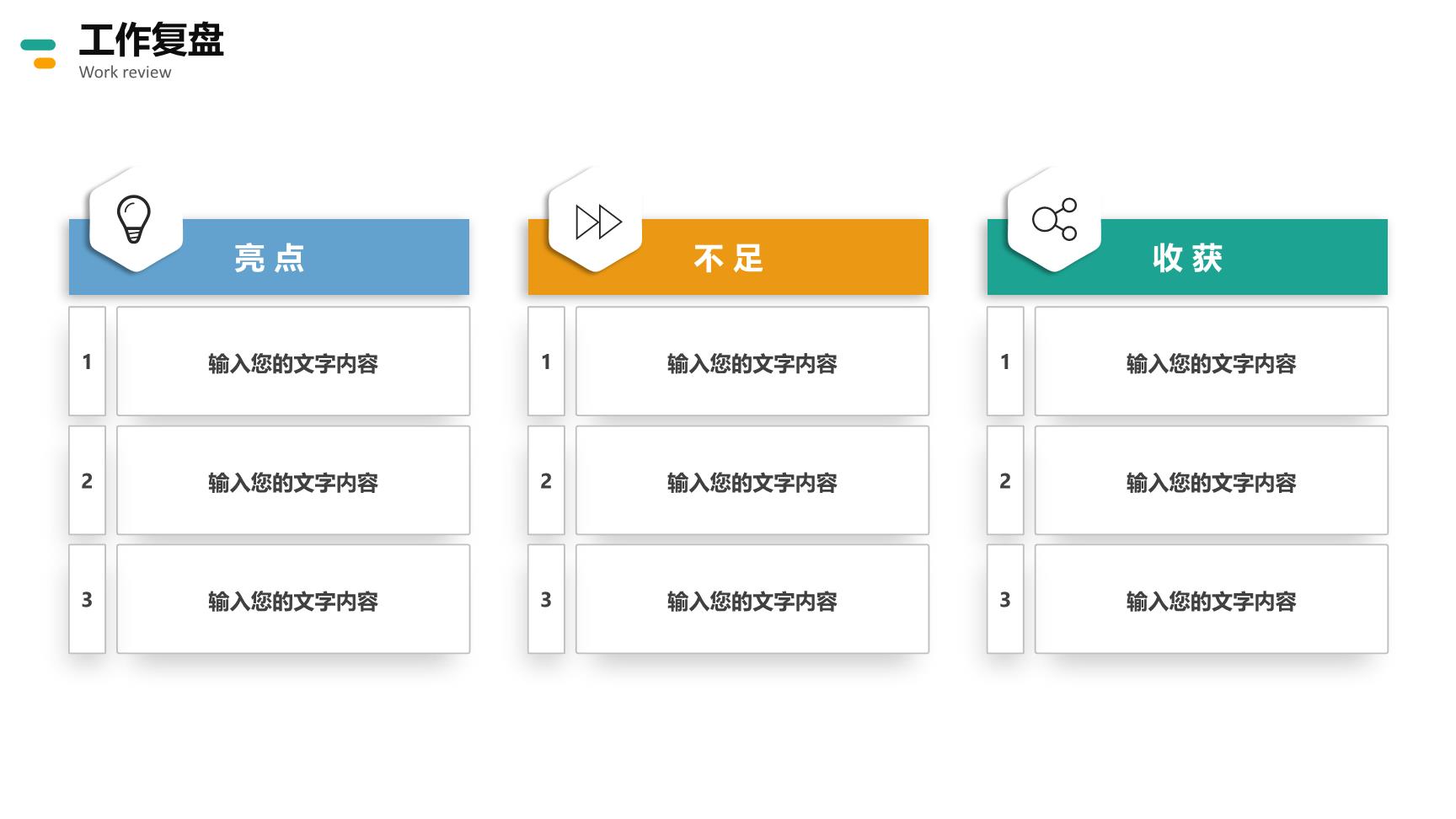1456x819 pixels.
Task: Click first text box under 收获
Action: tap(1212, 361)
